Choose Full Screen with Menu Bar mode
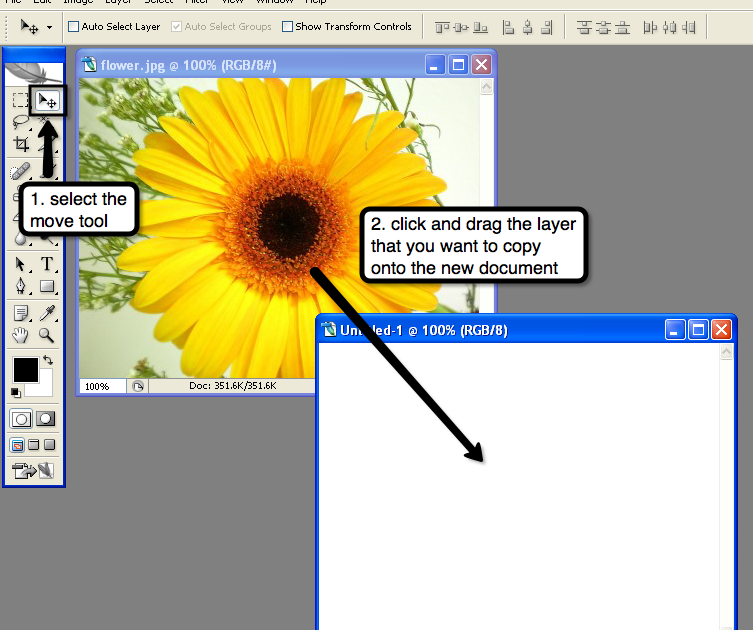Image resolution: width=753 pixels, height=630 pixels. pyautogui.click(x=34, y=445)
